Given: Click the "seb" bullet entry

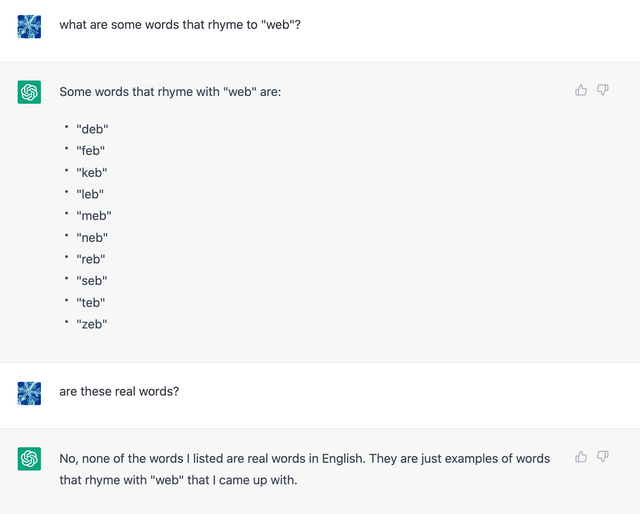Looking at the screenshot, I should (92, 280).
